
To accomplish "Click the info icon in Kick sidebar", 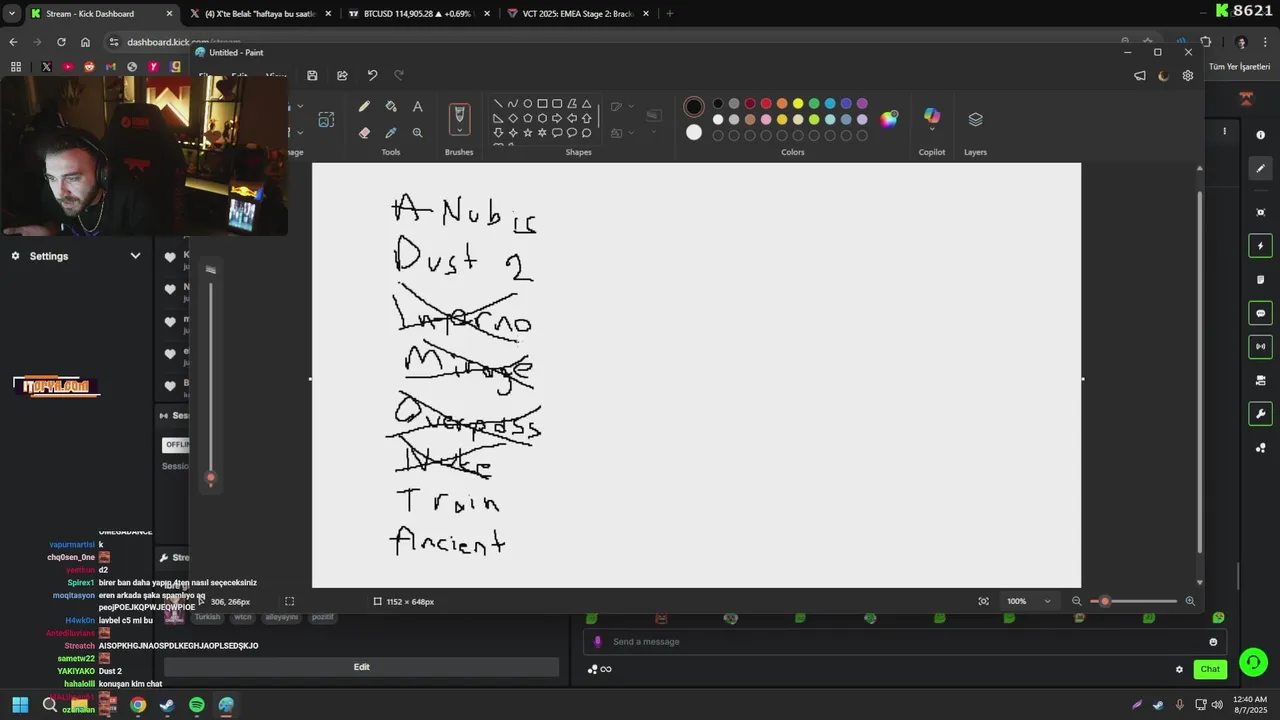I will tap(1260, 134).
